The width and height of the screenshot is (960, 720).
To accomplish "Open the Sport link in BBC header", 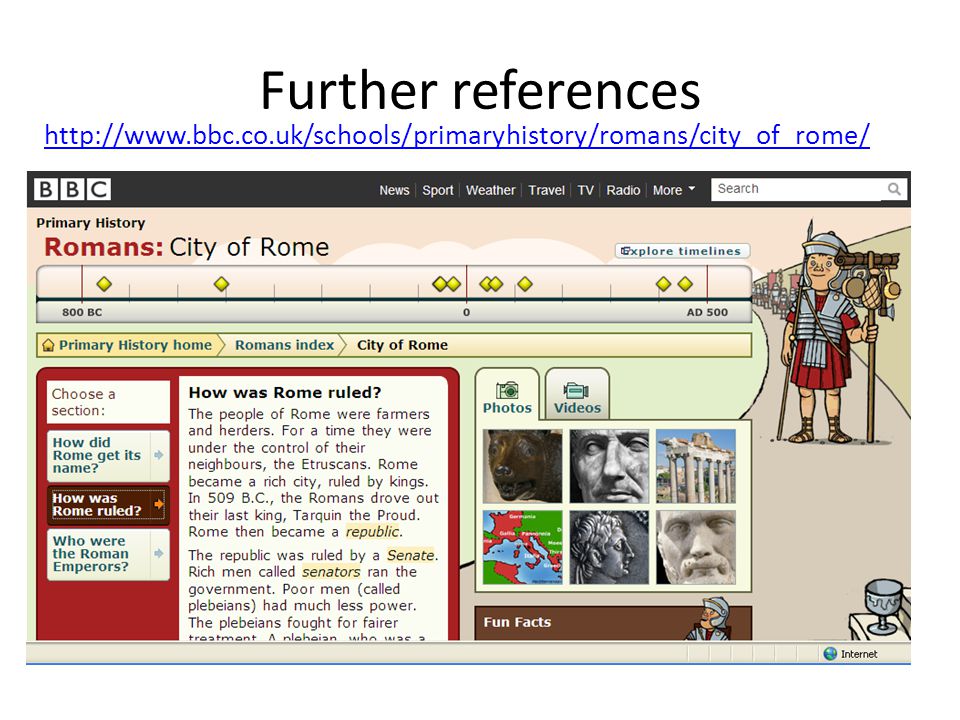I will pyautogui.click(x=438, y=190).
